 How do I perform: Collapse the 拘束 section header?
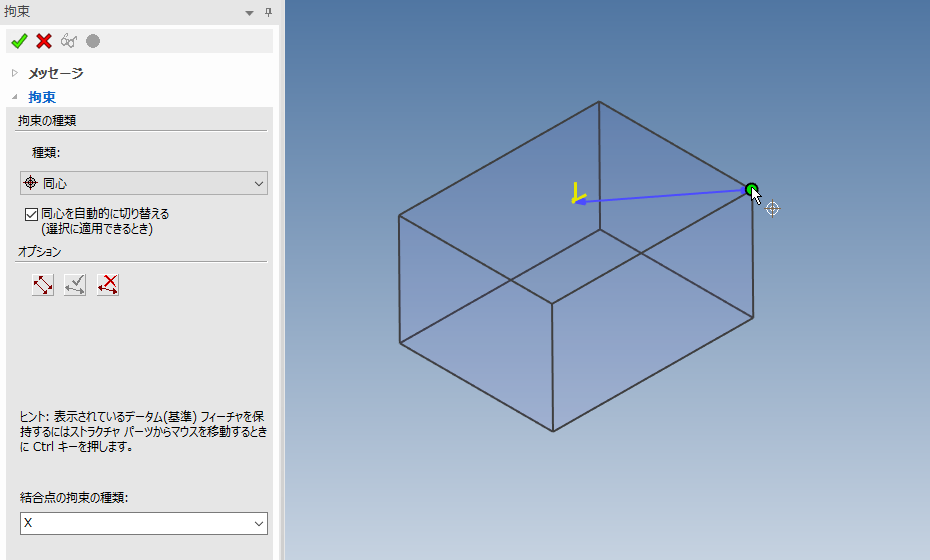(x=14, y=97)
